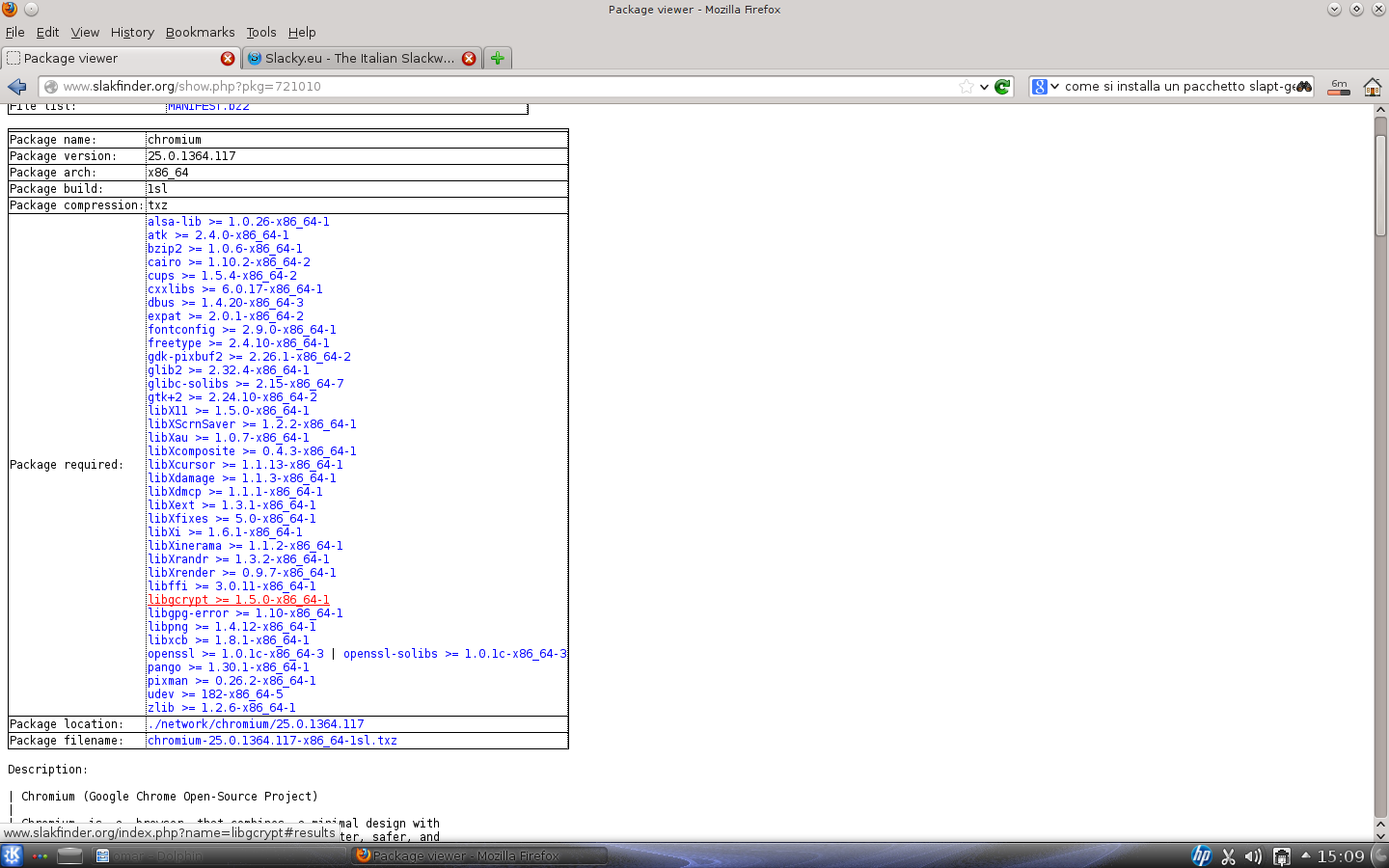This screenshot has height=868, width=1389.
Task: Open the chromium .txz filename link
Action: 272,741
